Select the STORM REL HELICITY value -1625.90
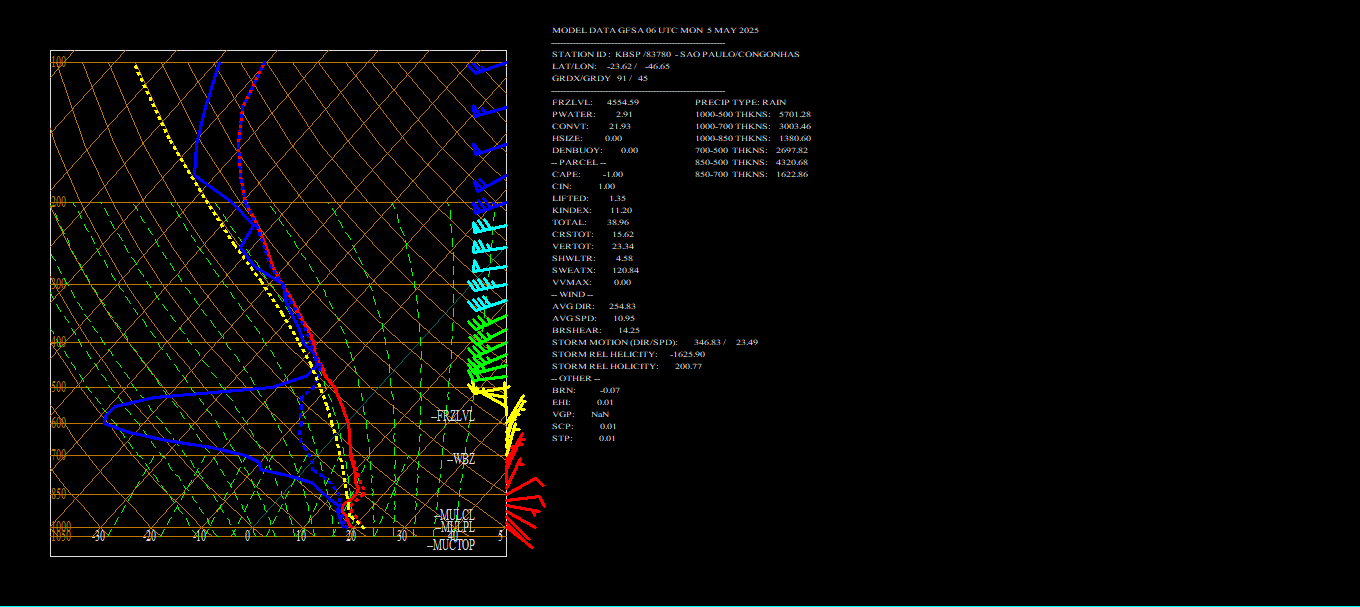 (686, 354)
